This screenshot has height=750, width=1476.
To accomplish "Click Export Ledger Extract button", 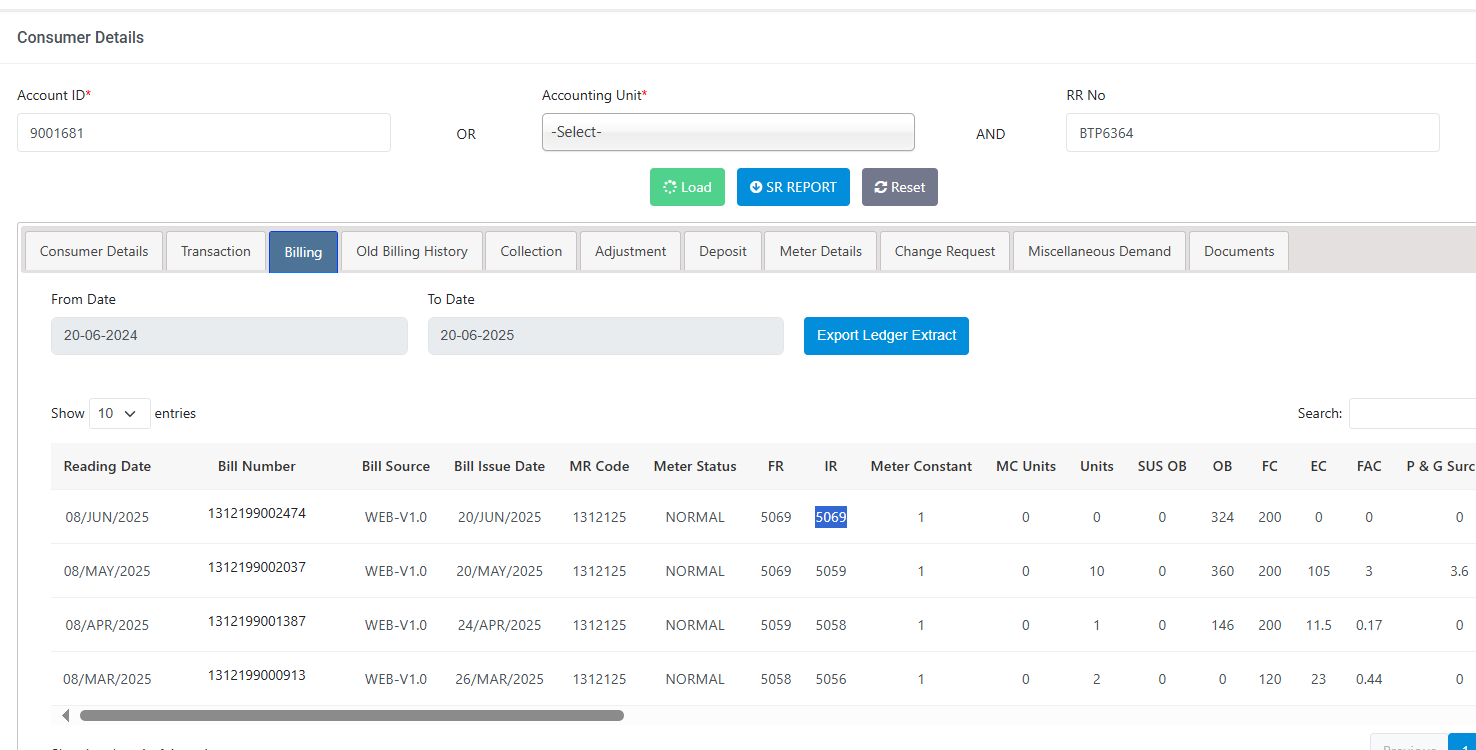I will point(886,336).
